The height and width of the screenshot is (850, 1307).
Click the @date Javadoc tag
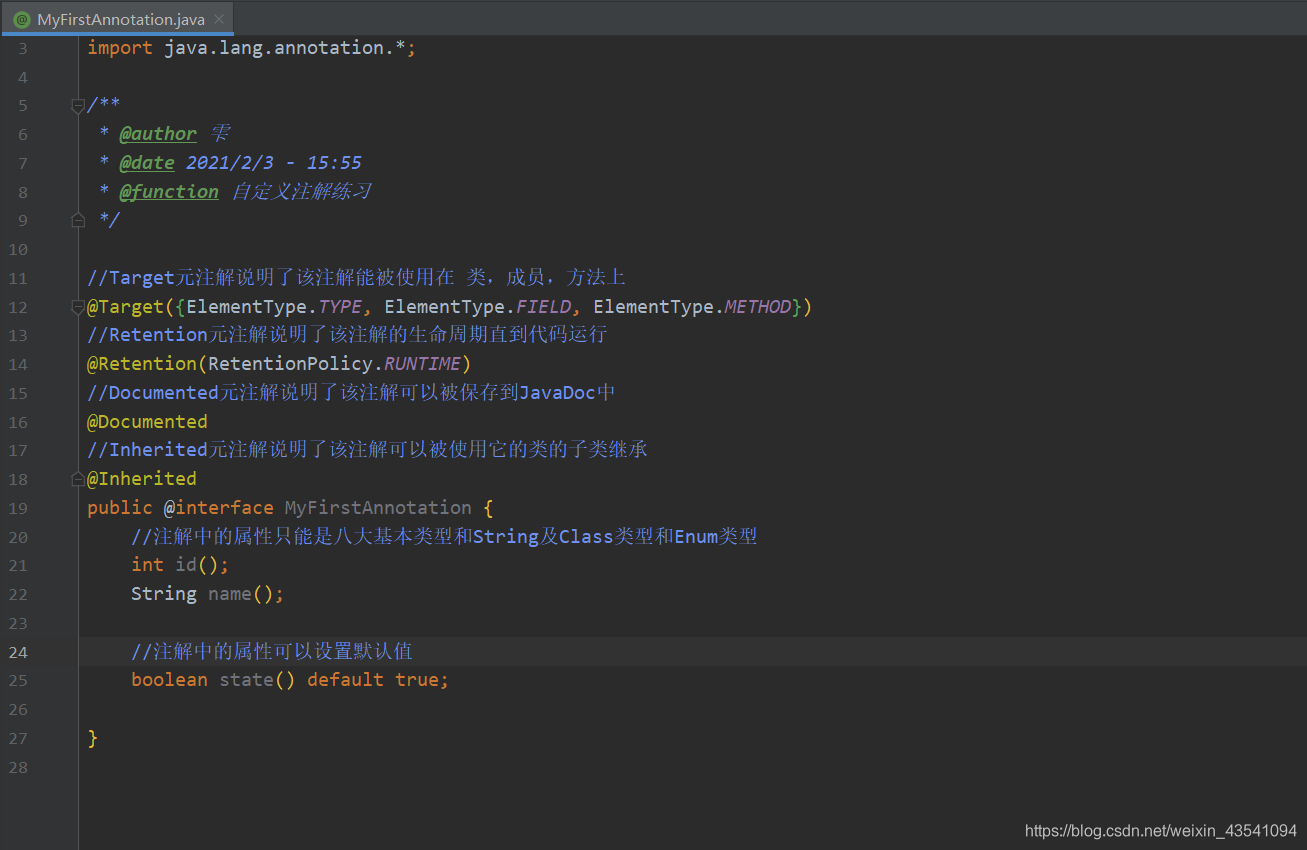pyautogui.click(x=147, y=163)
